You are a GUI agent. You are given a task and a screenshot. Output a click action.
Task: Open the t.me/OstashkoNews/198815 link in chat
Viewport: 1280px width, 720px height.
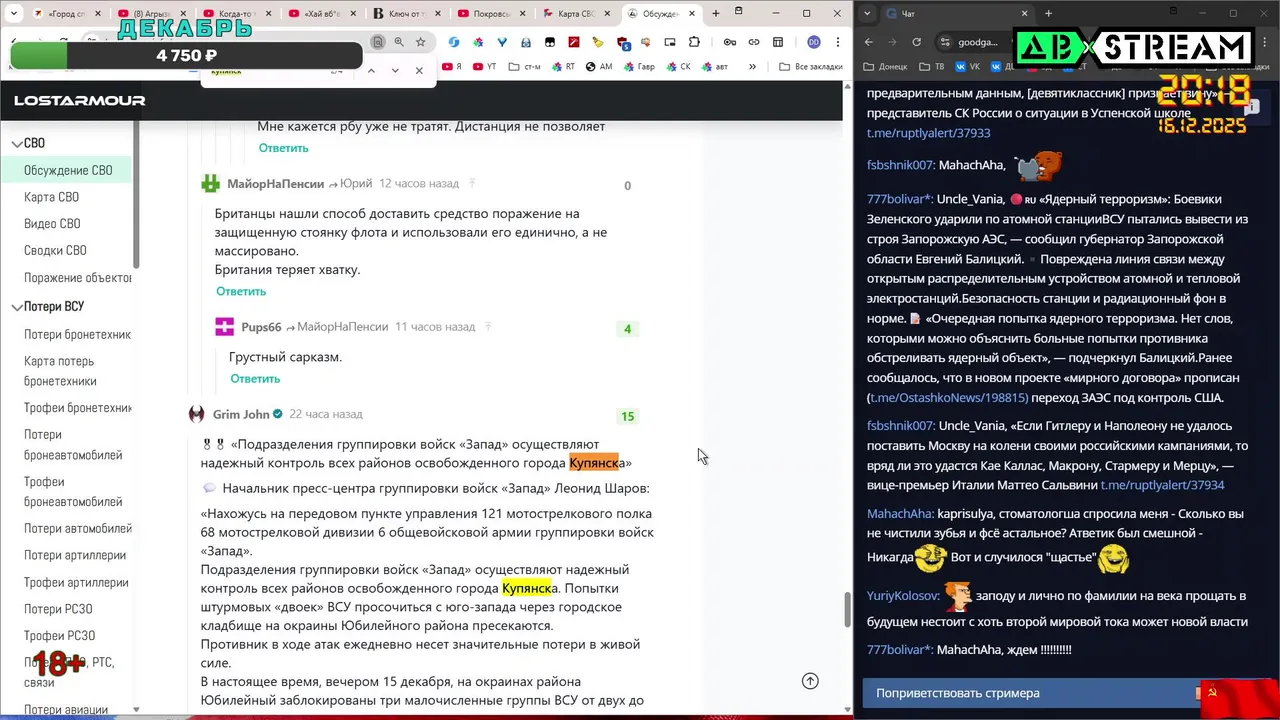tap(949, 398)
